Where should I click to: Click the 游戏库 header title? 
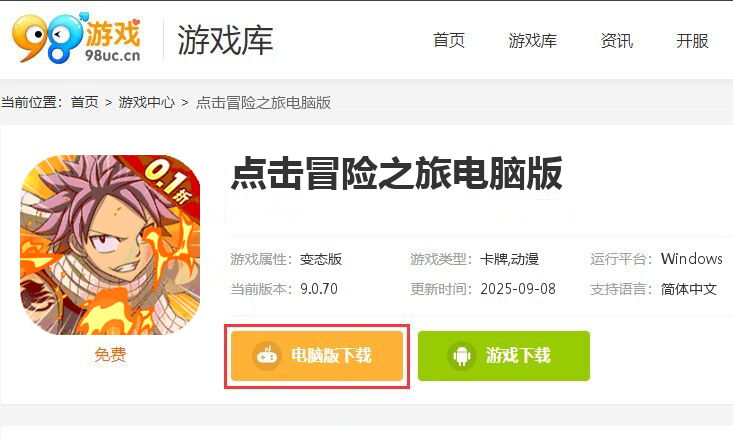tap(225, 40)
